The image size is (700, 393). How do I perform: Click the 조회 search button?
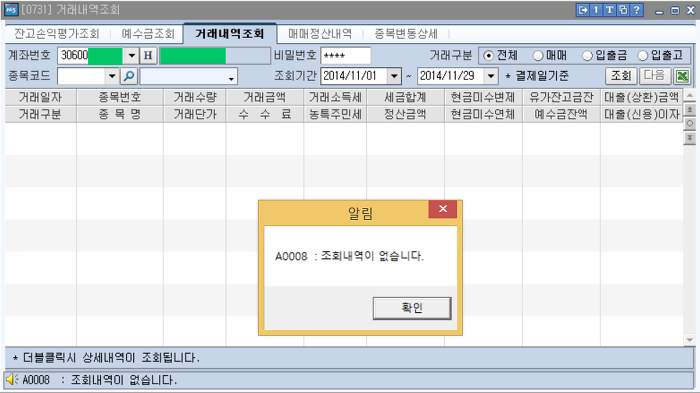[621, 76]
